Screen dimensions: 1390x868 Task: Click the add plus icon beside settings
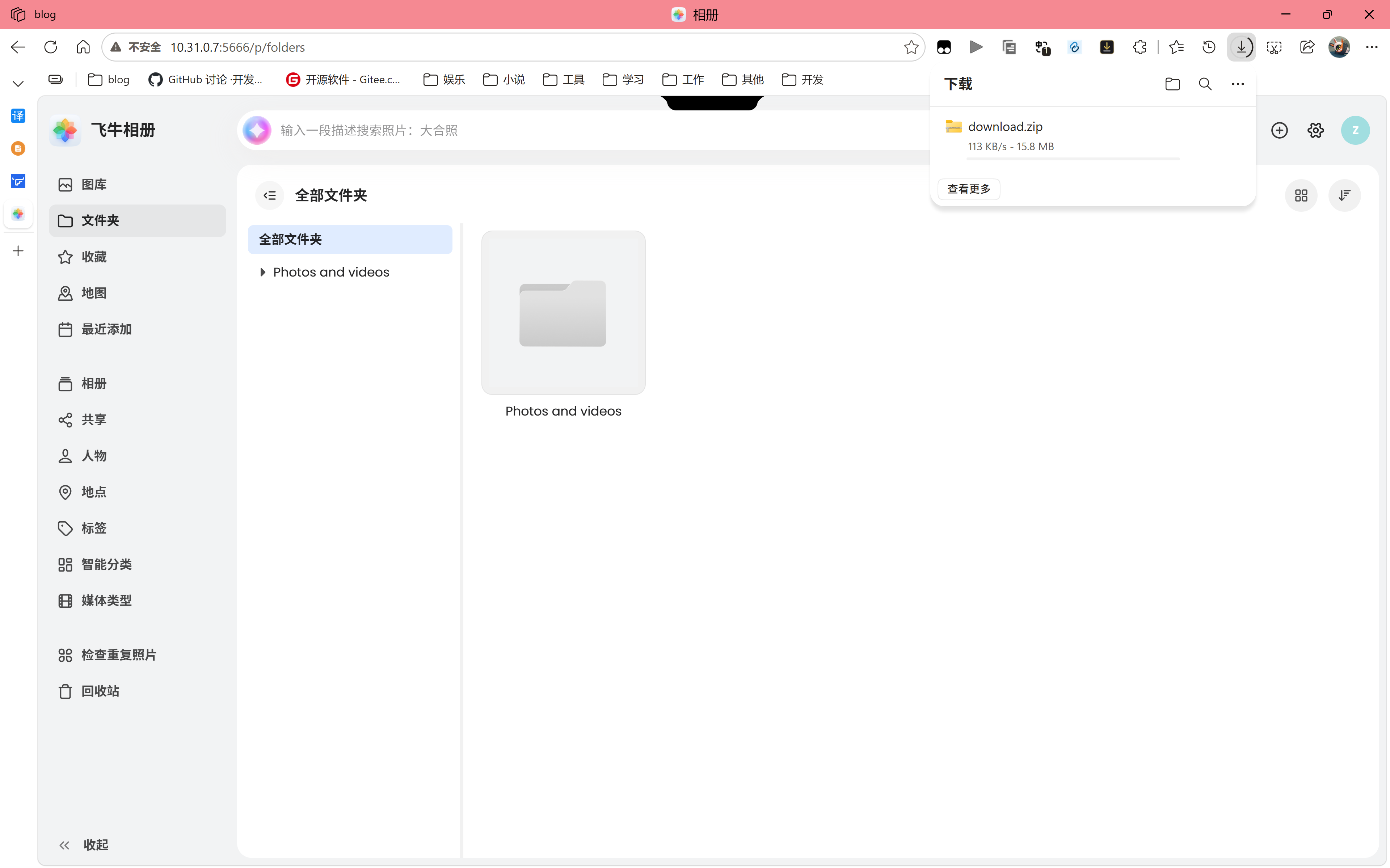pyautogui.click(x=1279, y=130)
